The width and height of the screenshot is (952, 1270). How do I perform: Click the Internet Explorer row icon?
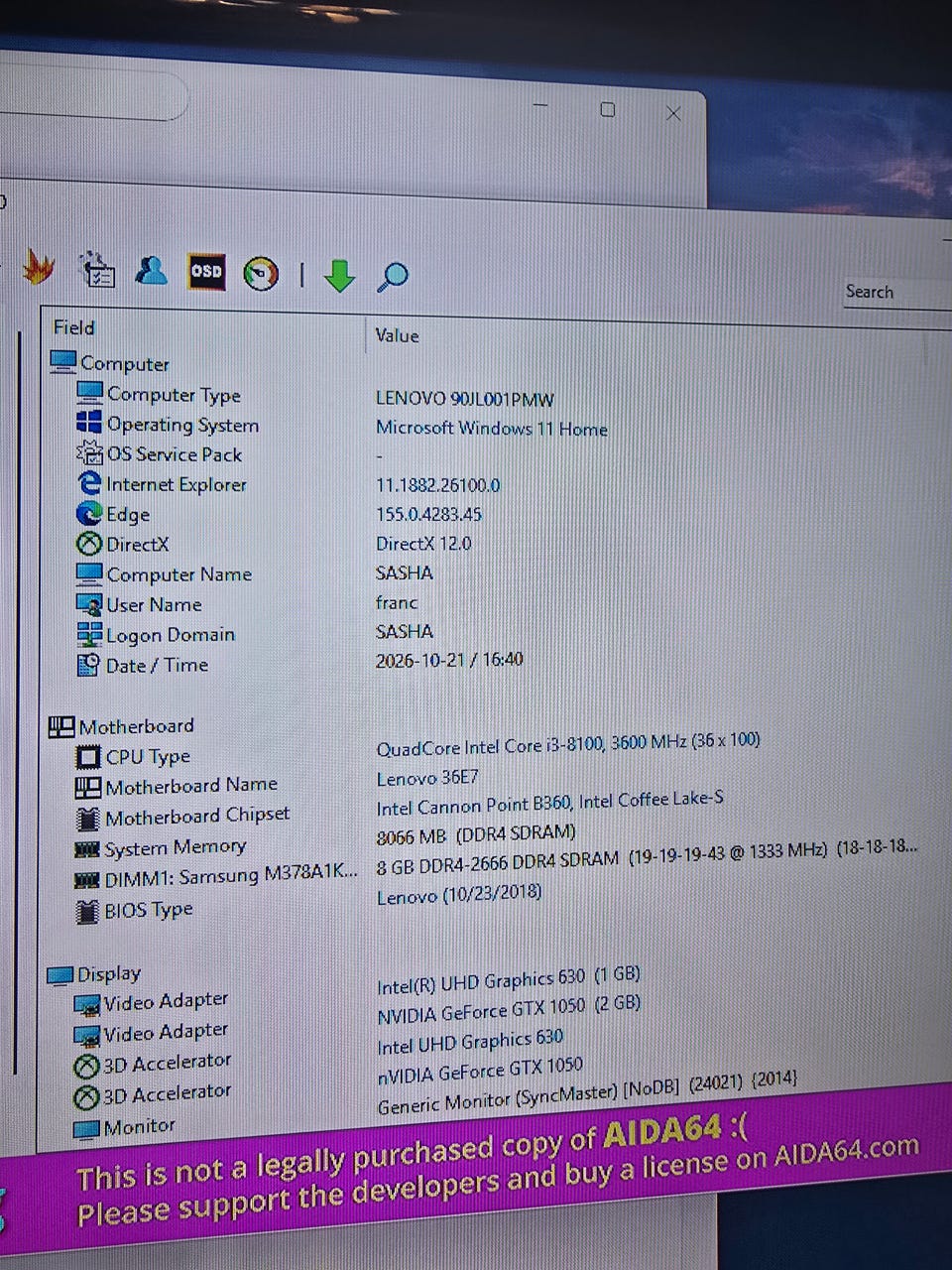[x=89, y=483]
